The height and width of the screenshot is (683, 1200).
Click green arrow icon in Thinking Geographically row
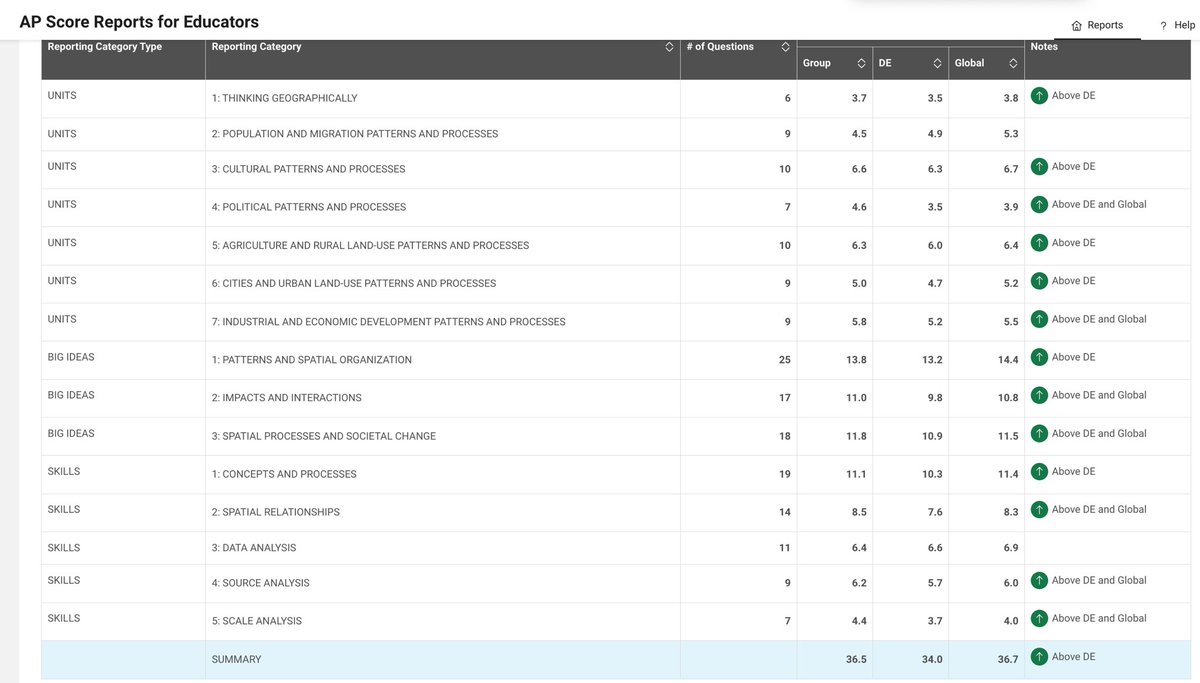1039,96
